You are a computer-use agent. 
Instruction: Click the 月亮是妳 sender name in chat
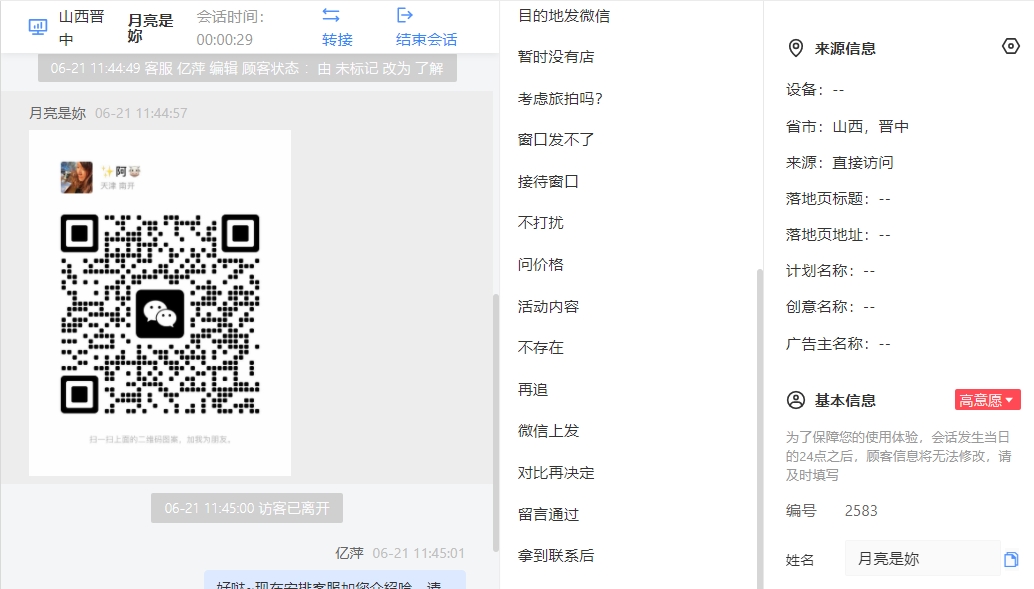pyautogui.click(x=57, y=113)
